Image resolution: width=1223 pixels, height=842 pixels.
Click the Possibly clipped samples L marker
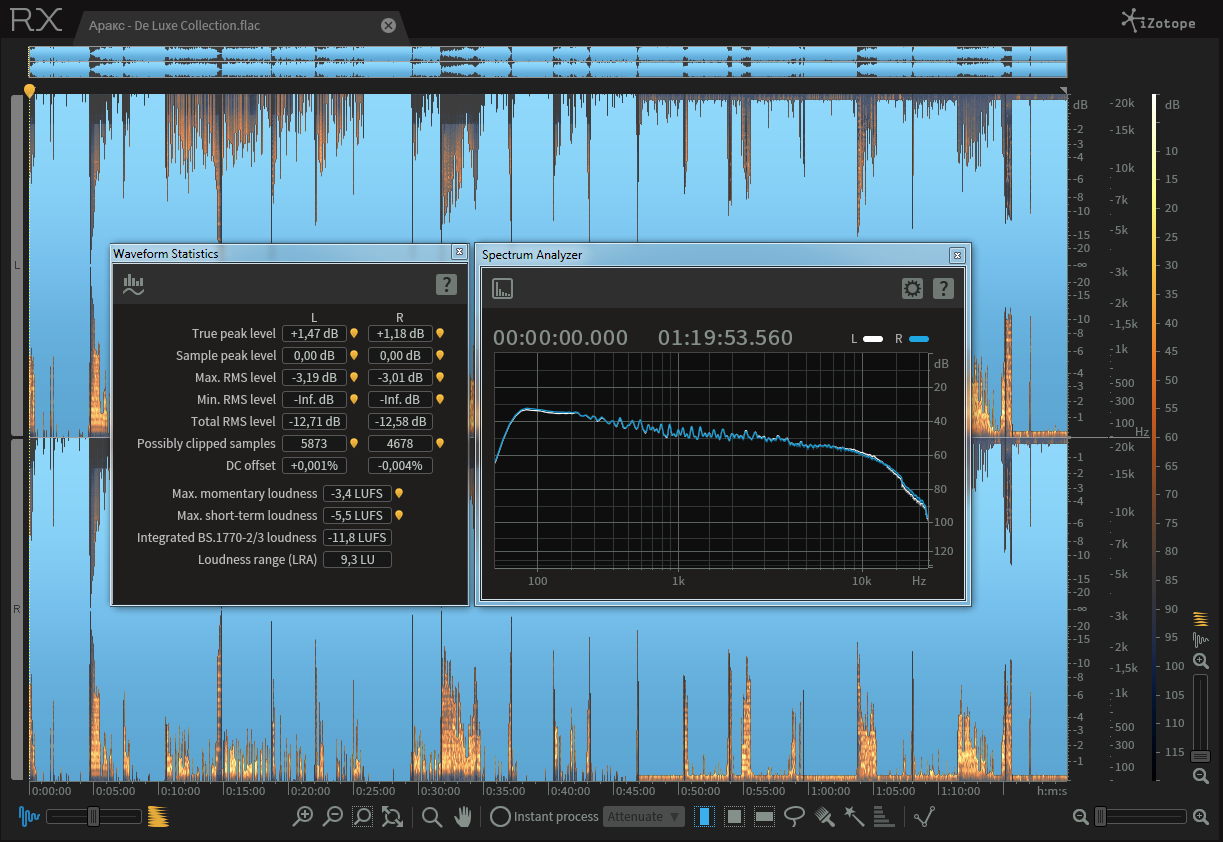(x=353, y=444)
